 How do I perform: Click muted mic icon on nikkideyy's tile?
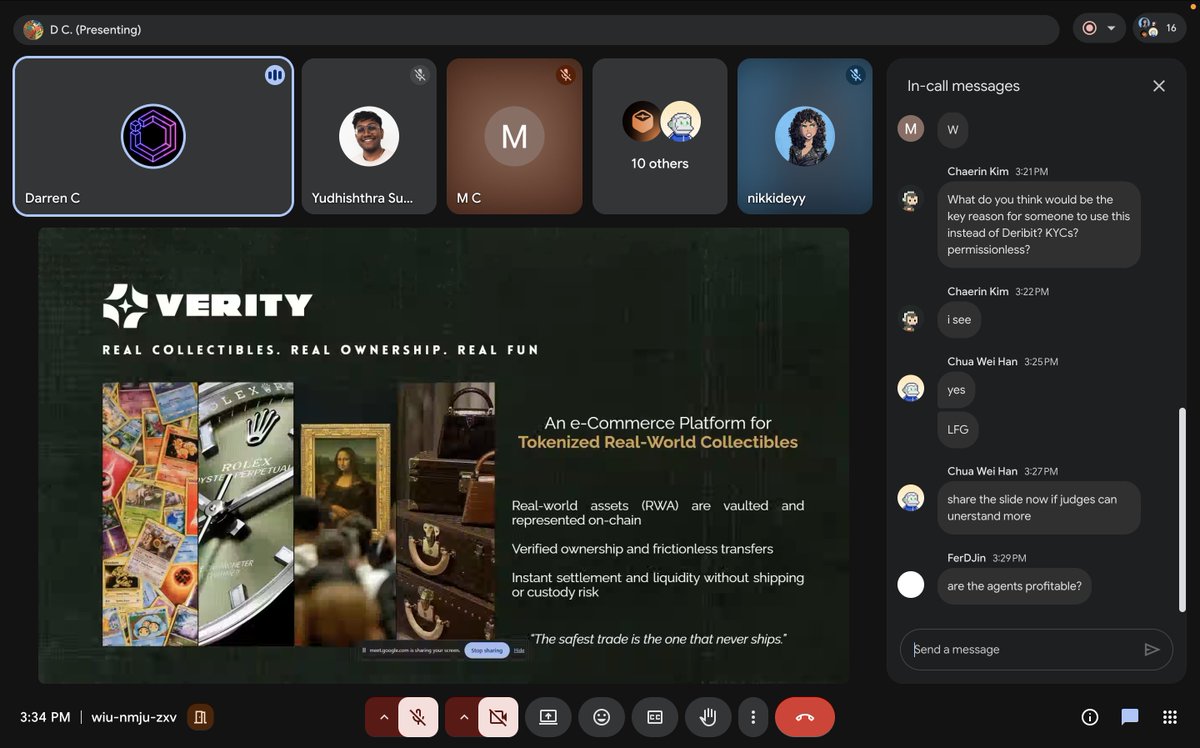click(855, 75)
